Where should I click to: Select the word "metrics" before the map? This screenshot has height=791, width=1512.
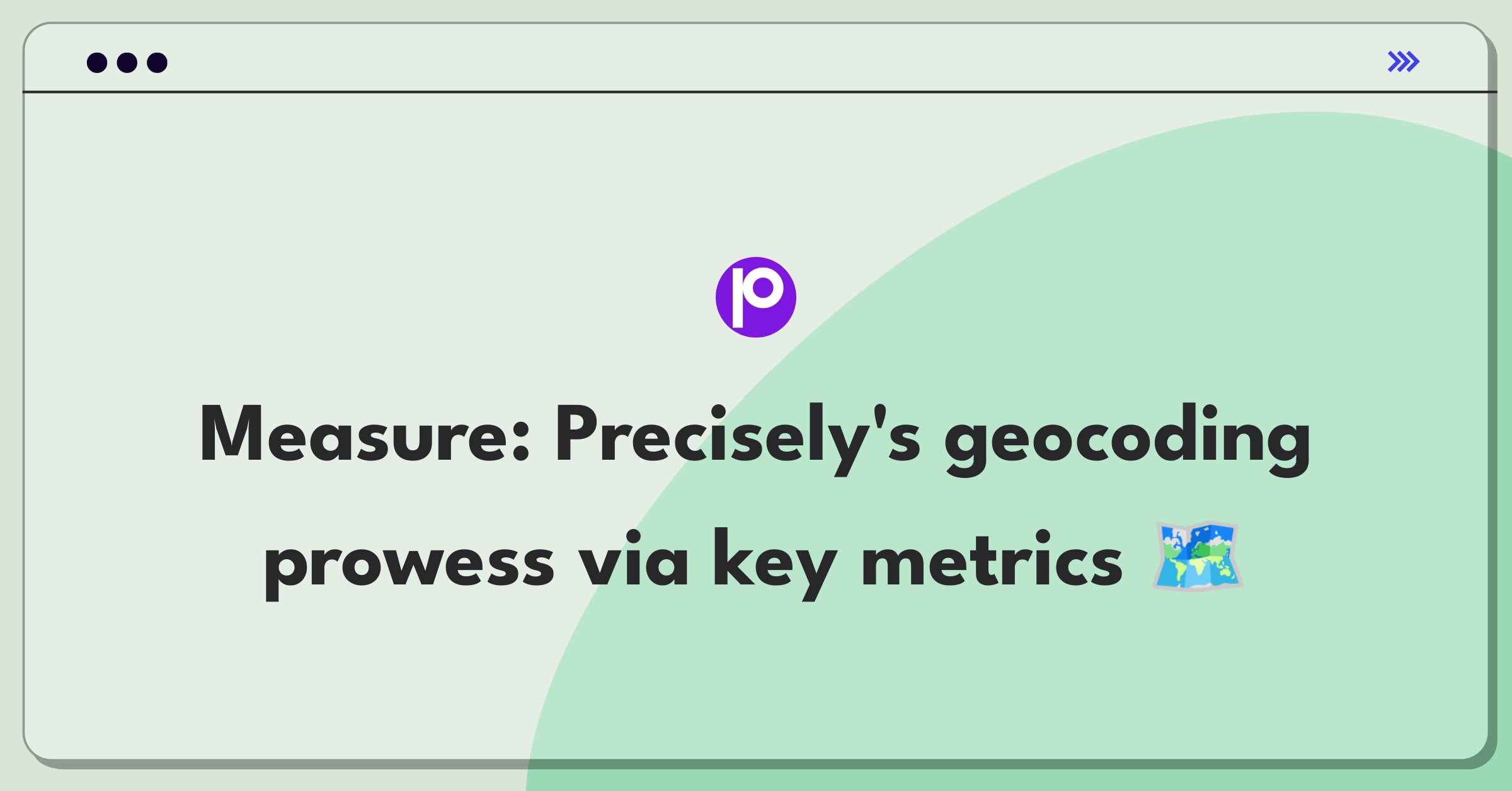tap(992, 557)
